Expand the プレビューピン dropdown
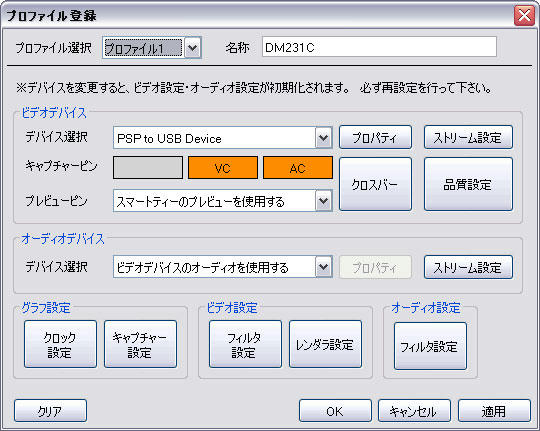Screen dimensions: 540x431 tap(222, 201)
